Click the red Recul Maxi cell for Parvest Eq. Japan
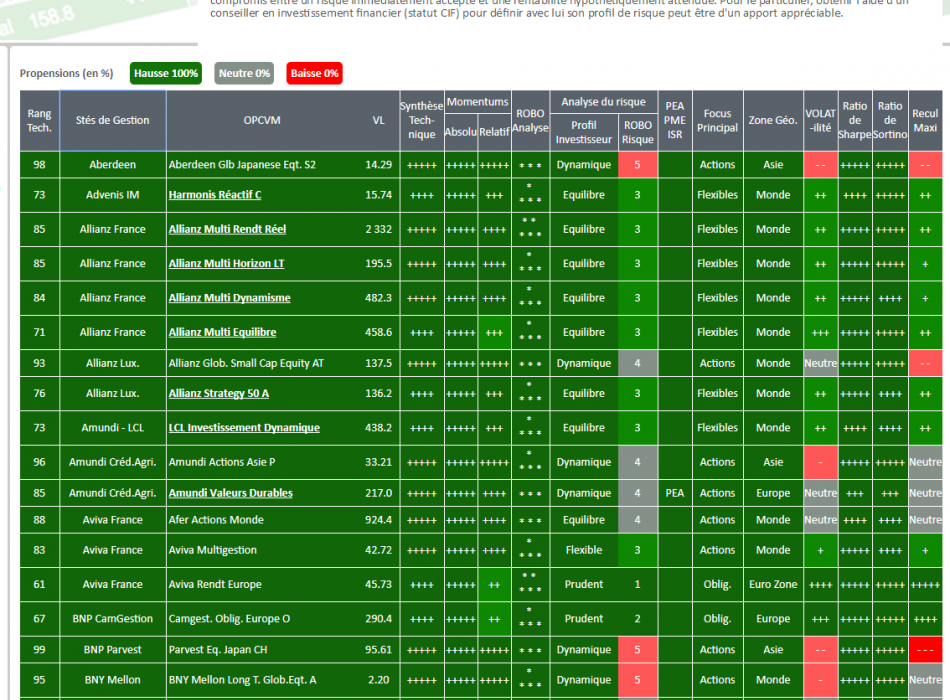 click(925, 650)
